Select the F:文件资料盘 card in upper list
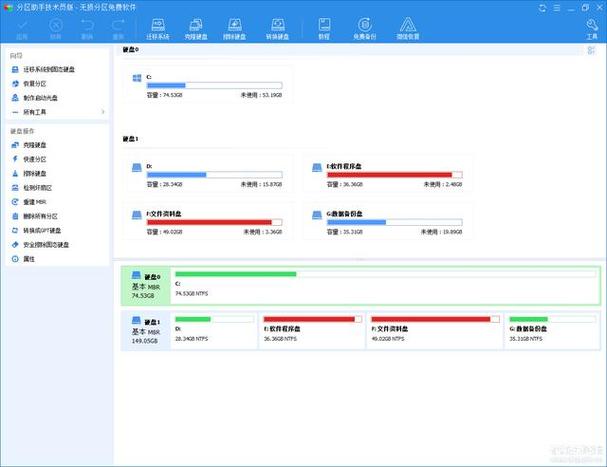The image size is (607, 467). click(x=207, y=221)
